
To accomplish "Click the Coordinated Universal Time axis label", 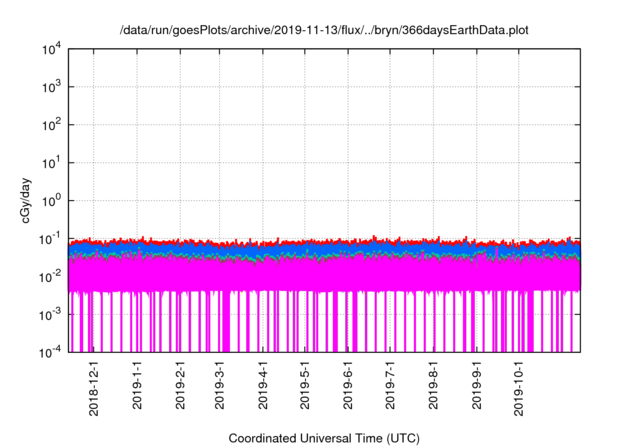I will (x=324, y=438).
